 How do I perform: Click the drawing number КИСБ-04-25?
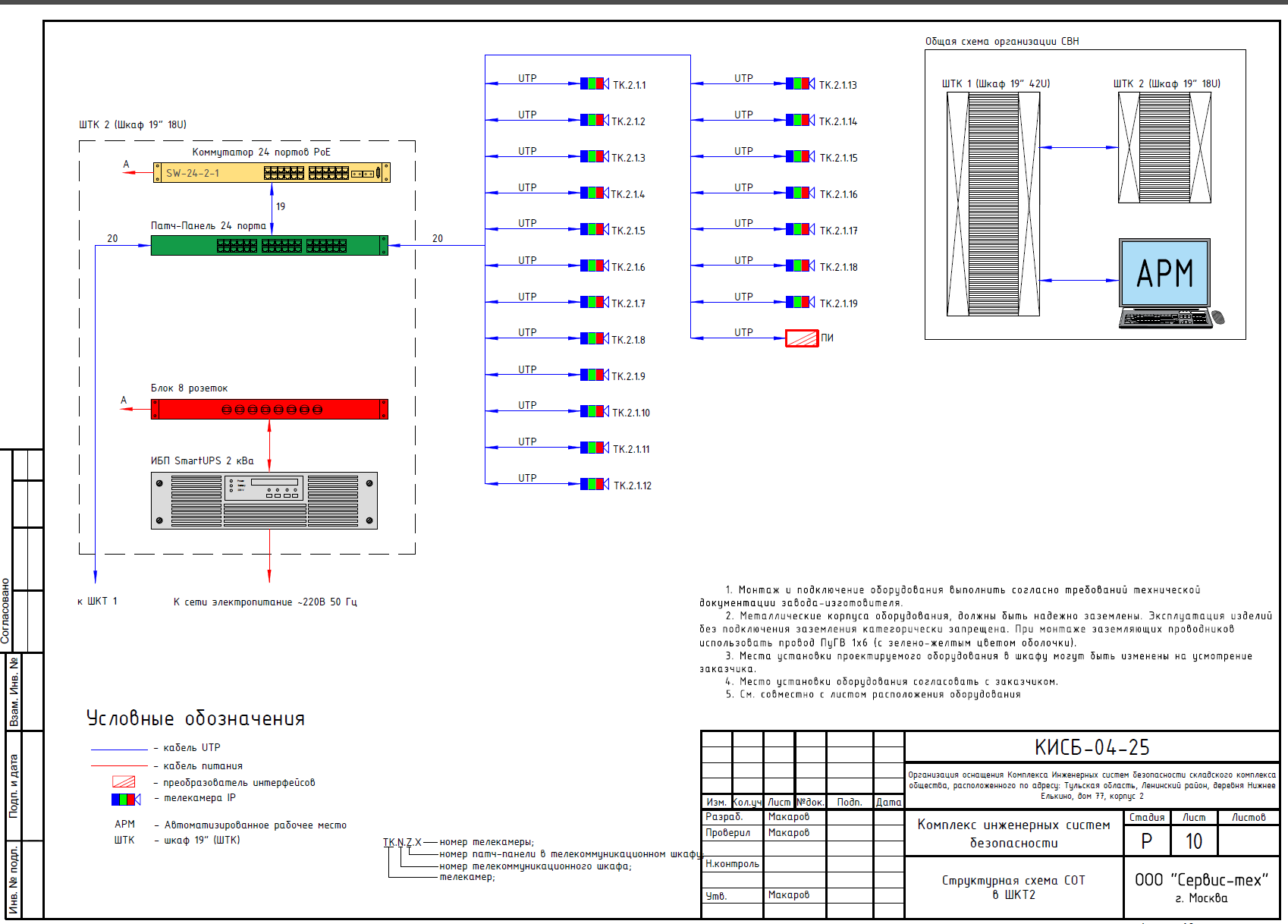(1092, 747)
